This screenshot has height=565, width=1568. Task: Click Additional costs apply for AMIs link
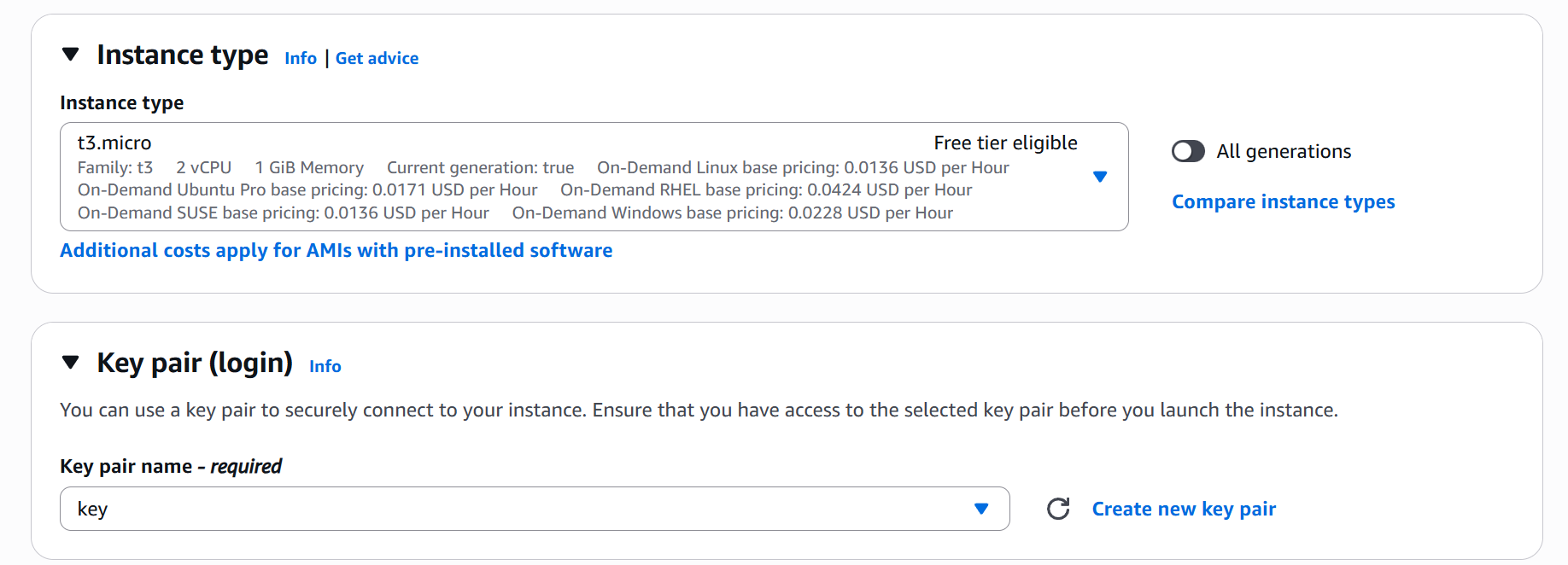[335, 250]
